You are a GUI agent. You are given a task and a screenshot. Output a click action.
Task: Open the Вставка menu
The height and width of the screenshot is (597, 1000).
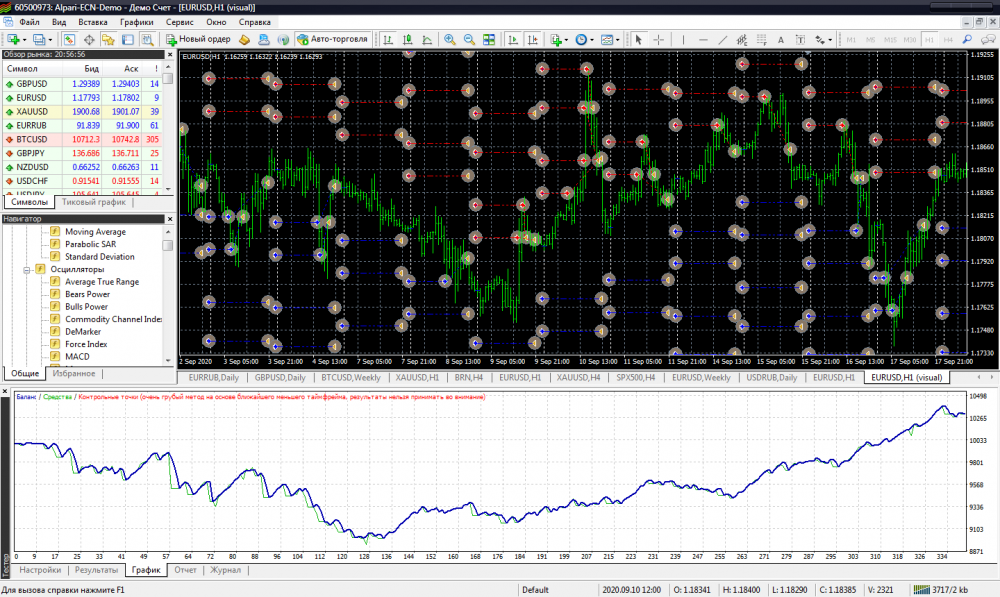click(92, 22)
